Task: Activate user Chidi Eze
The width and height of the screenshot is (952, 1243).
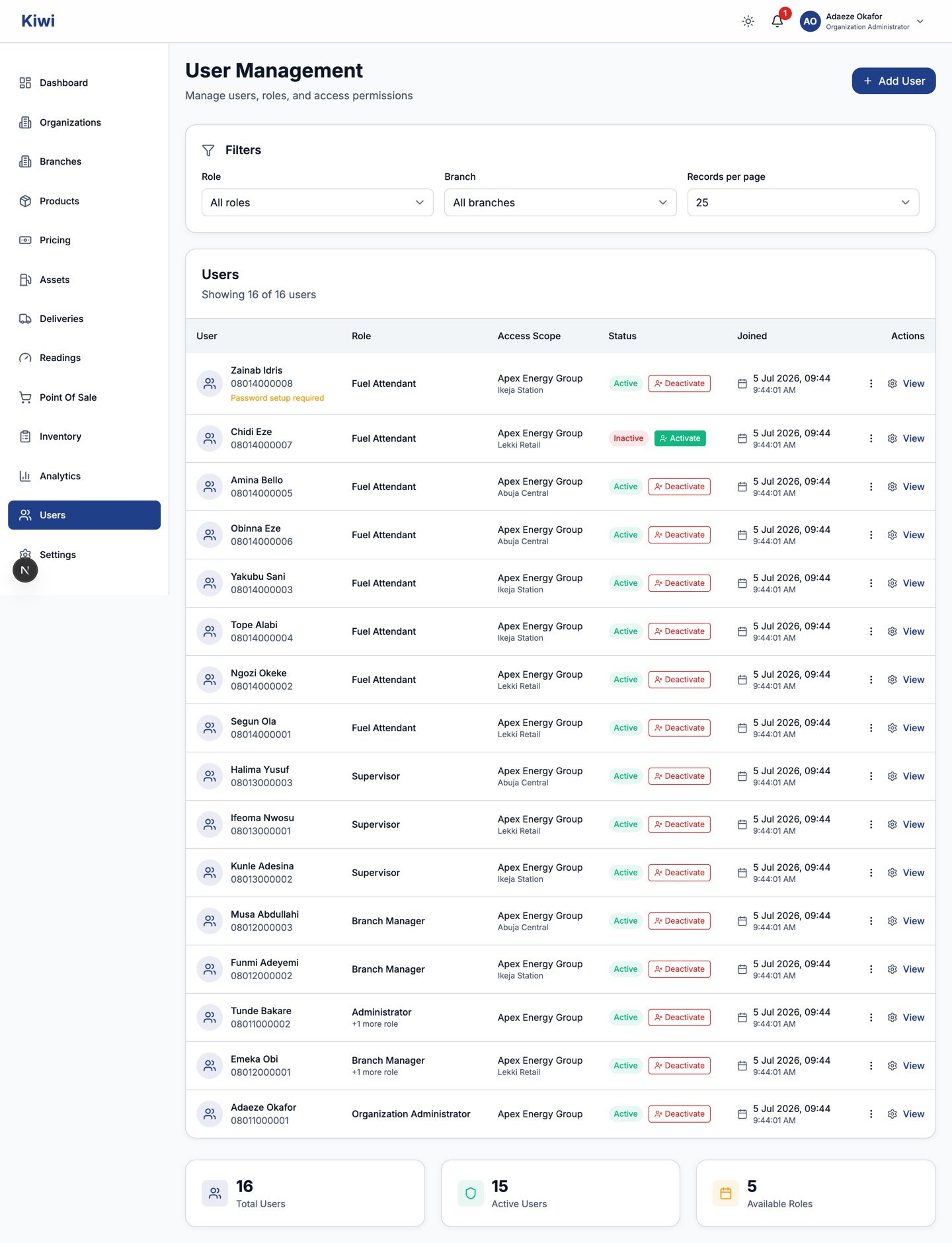Action: pyautogui.click(x=680, y=438)
